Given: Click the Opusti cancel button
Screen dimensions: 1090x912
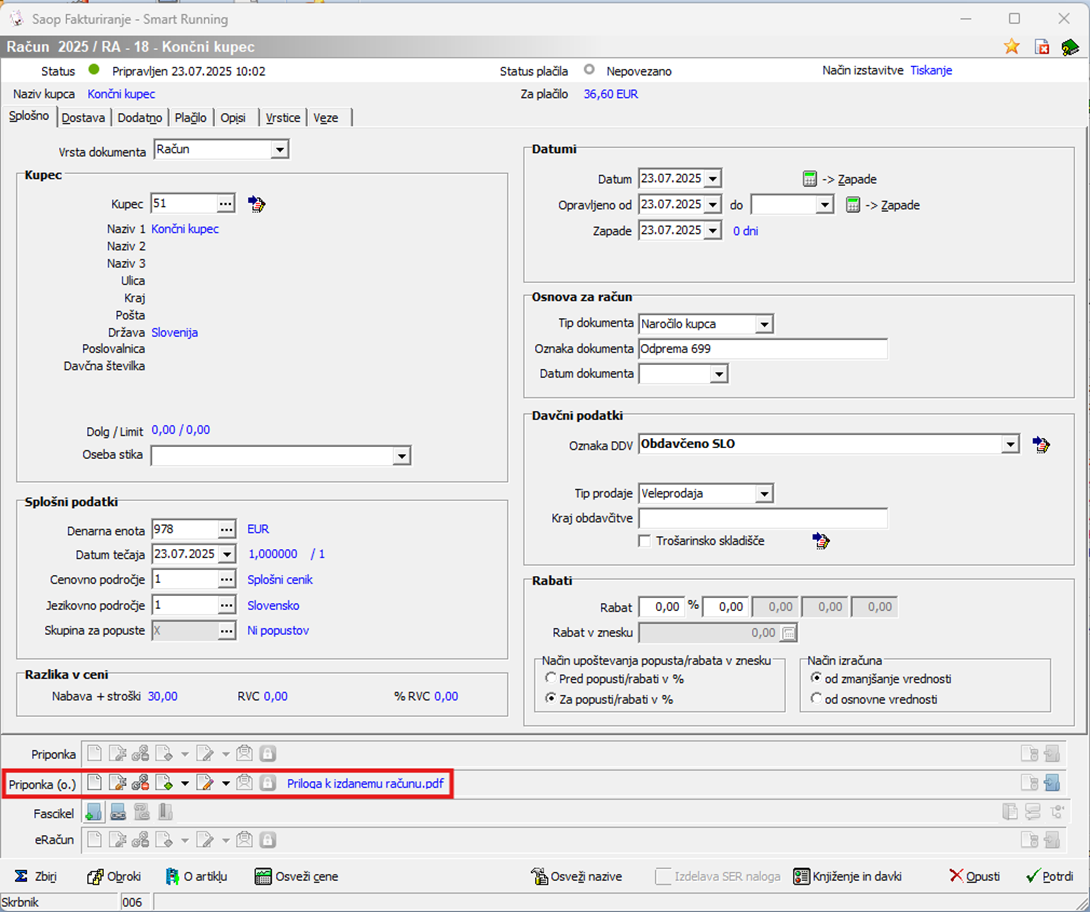Looking at the screenshot, I should coord(975,876).
